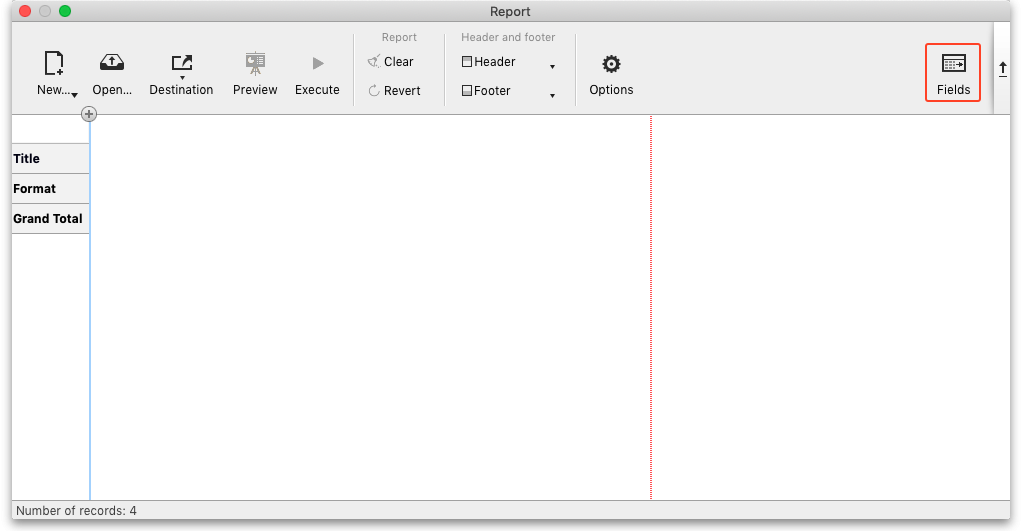Click the New report icon
This screenshot has height=531, width=1022.
pyautogui.click(x=53, y=64)
